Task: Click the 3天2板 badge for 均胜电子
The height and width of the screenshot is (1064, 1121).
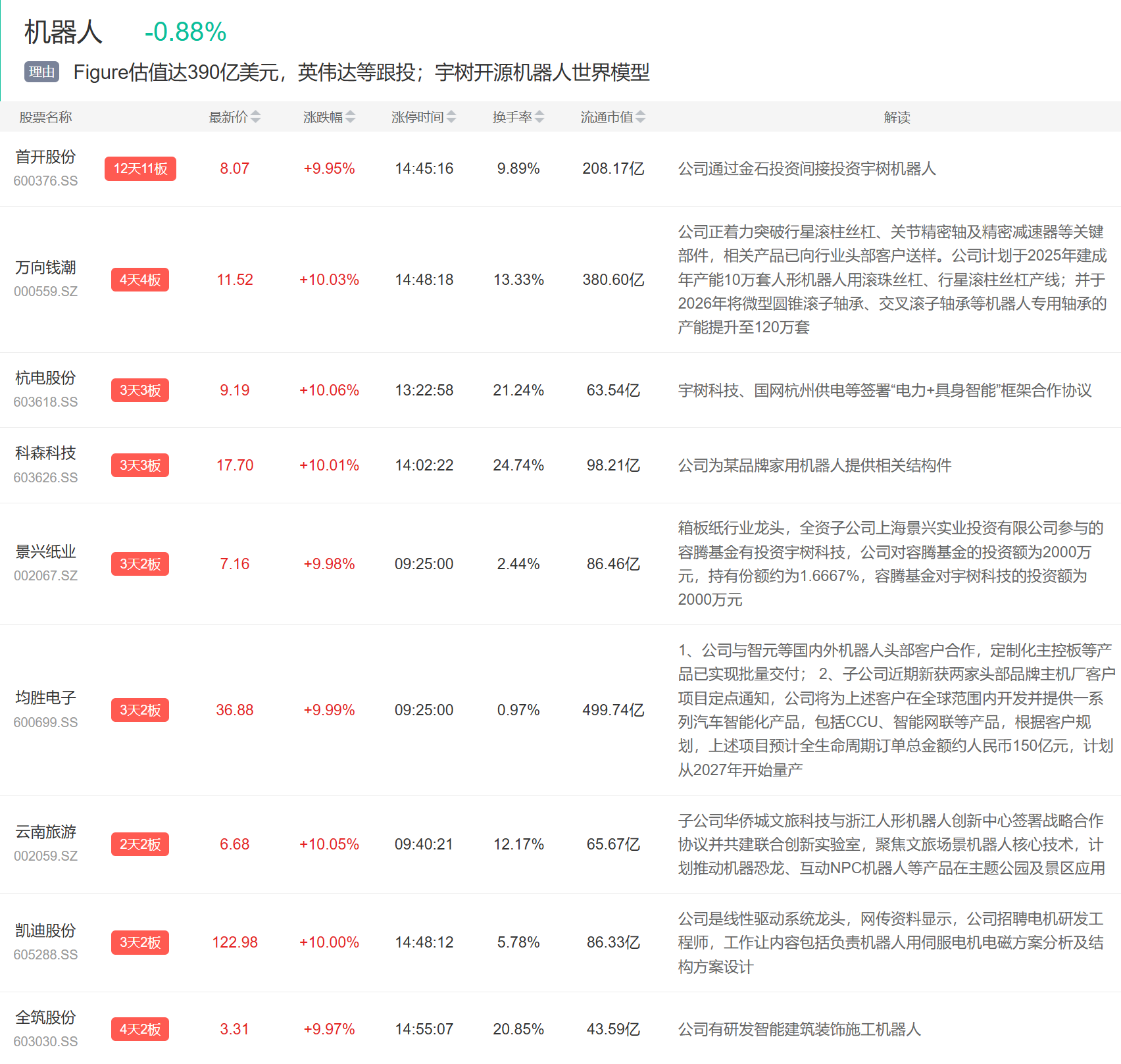Action: click(x=140, y=710)
